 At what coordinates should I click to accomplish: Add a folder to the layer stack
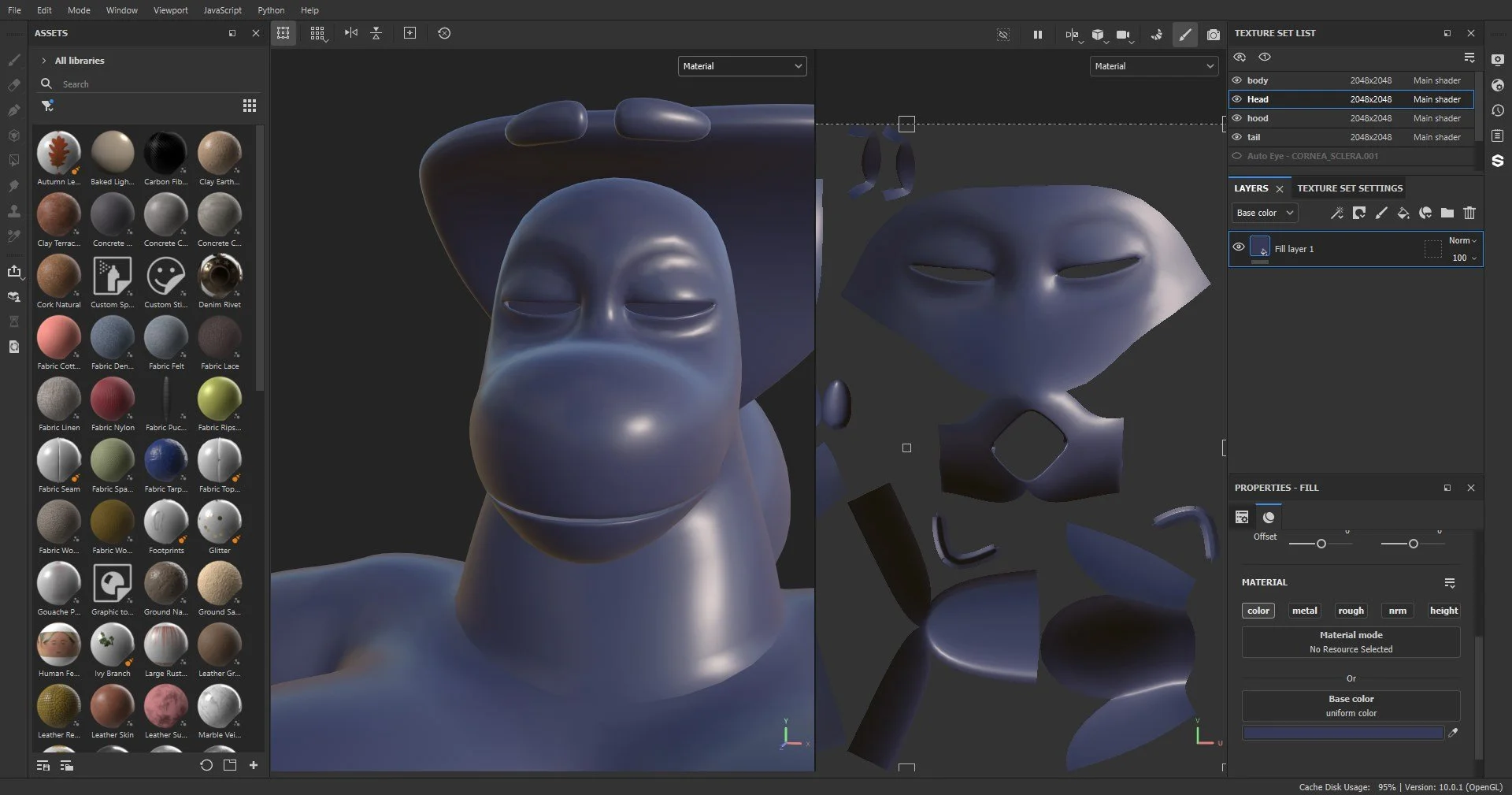[1447, 213]
